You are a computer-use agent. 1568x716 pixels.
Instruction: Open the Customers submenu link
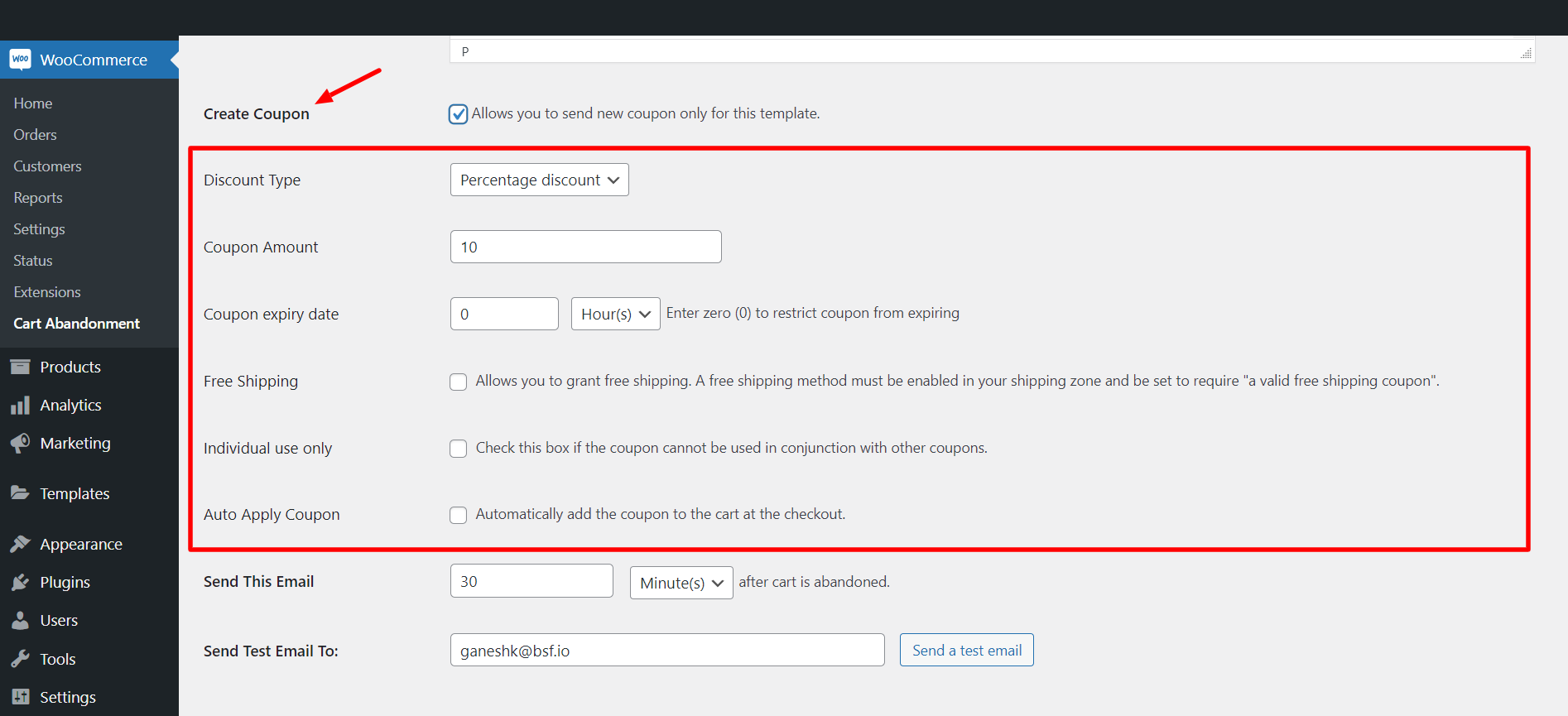point(47,166)
